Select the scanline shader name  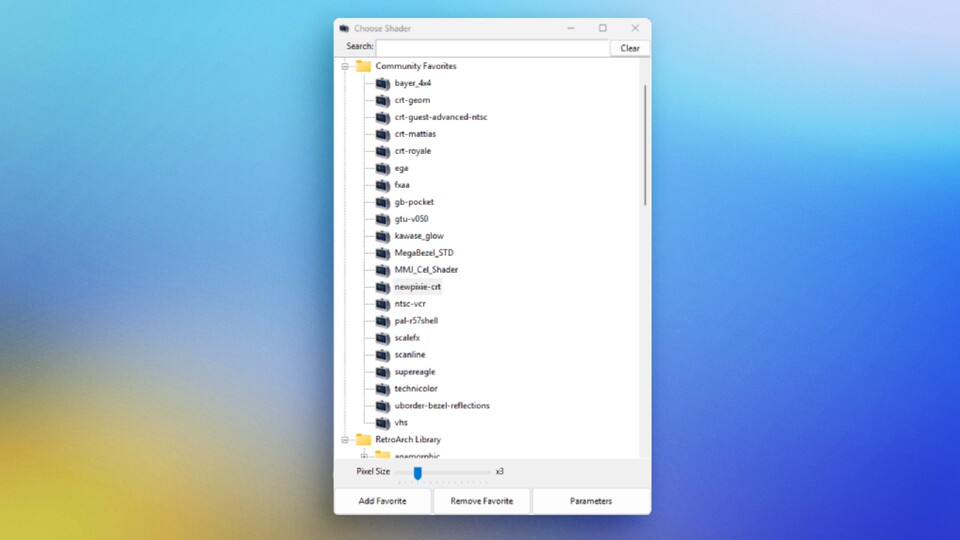410,355
